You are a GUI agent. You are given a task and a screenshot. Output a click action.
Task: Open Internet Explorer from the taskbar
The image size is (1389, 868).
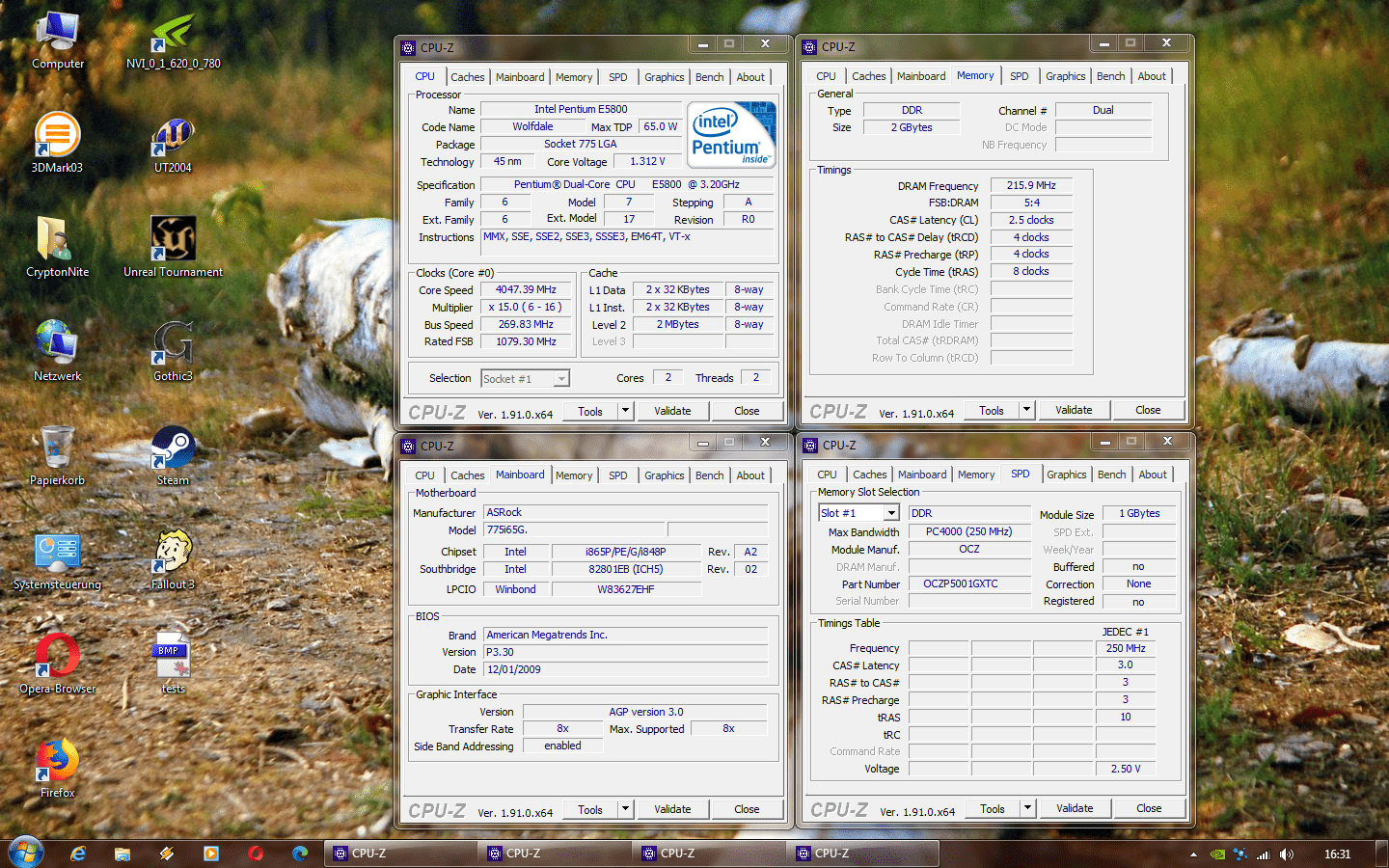click(x=78, y=854)
